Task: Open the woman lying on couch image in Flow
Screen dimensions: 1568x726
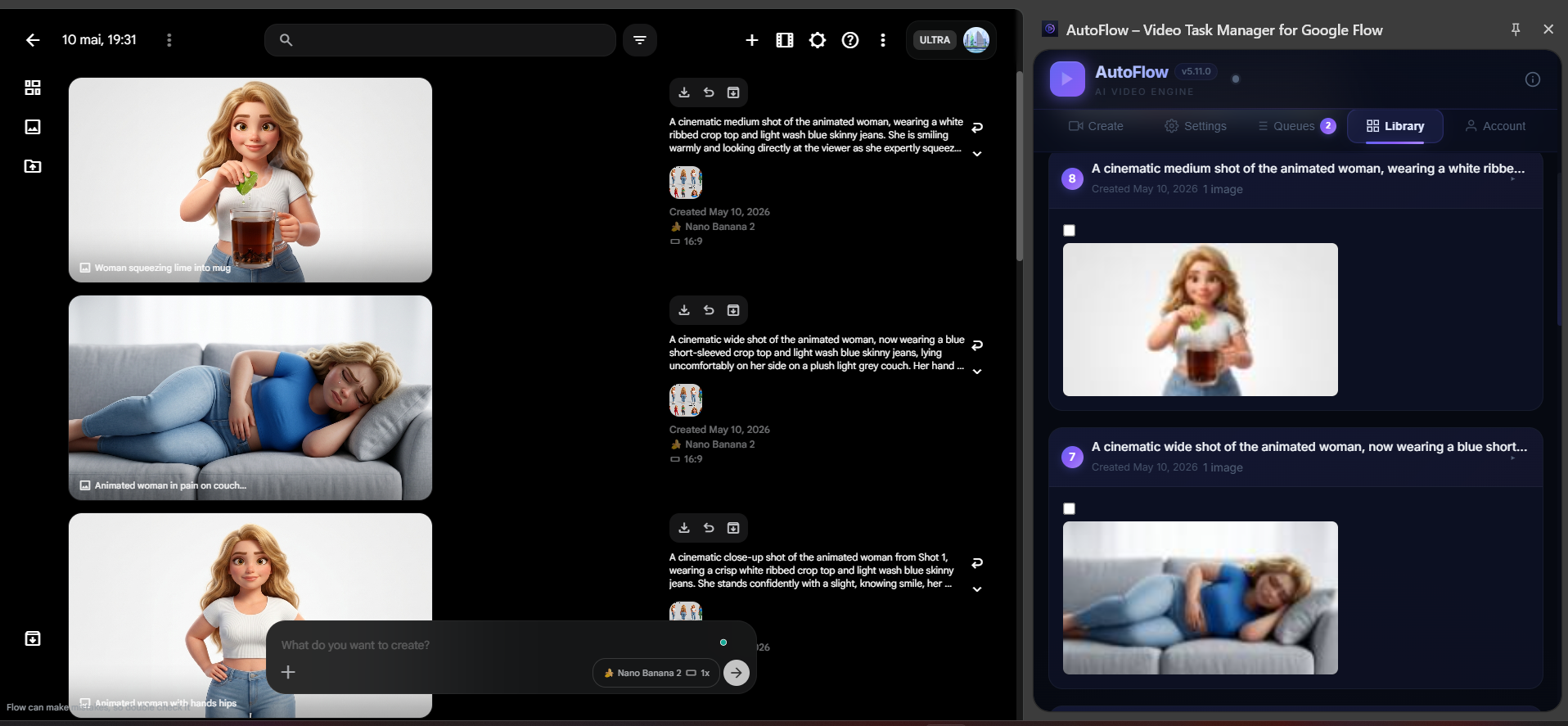Action: tap(250, 398)
